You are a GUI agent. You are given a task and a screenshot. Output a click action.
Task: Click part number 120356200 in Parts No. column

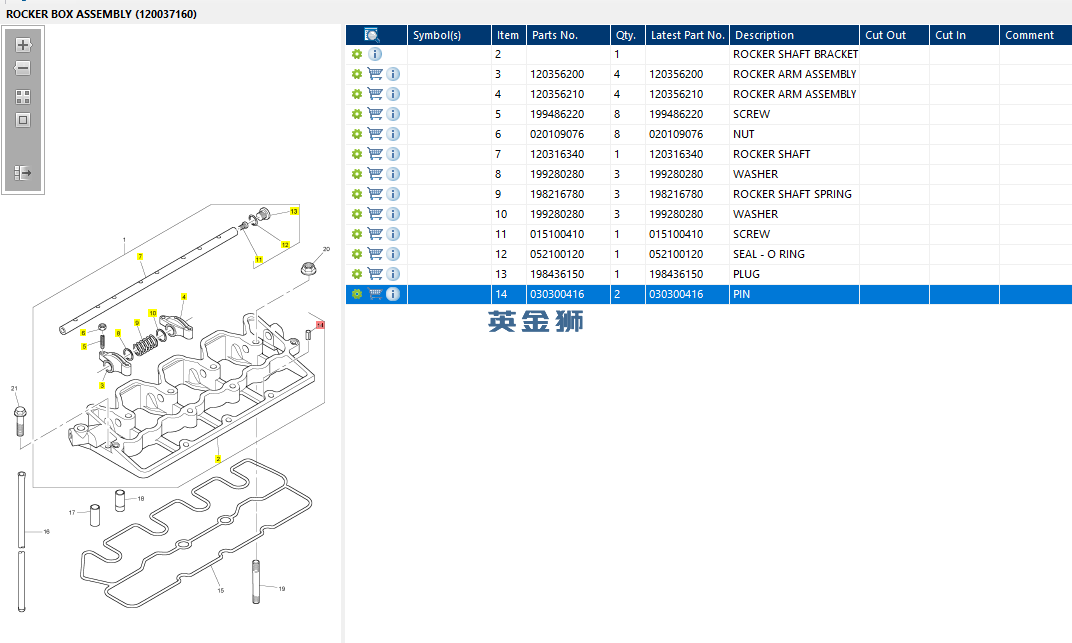pyautogui.click(x=557, y=74)
